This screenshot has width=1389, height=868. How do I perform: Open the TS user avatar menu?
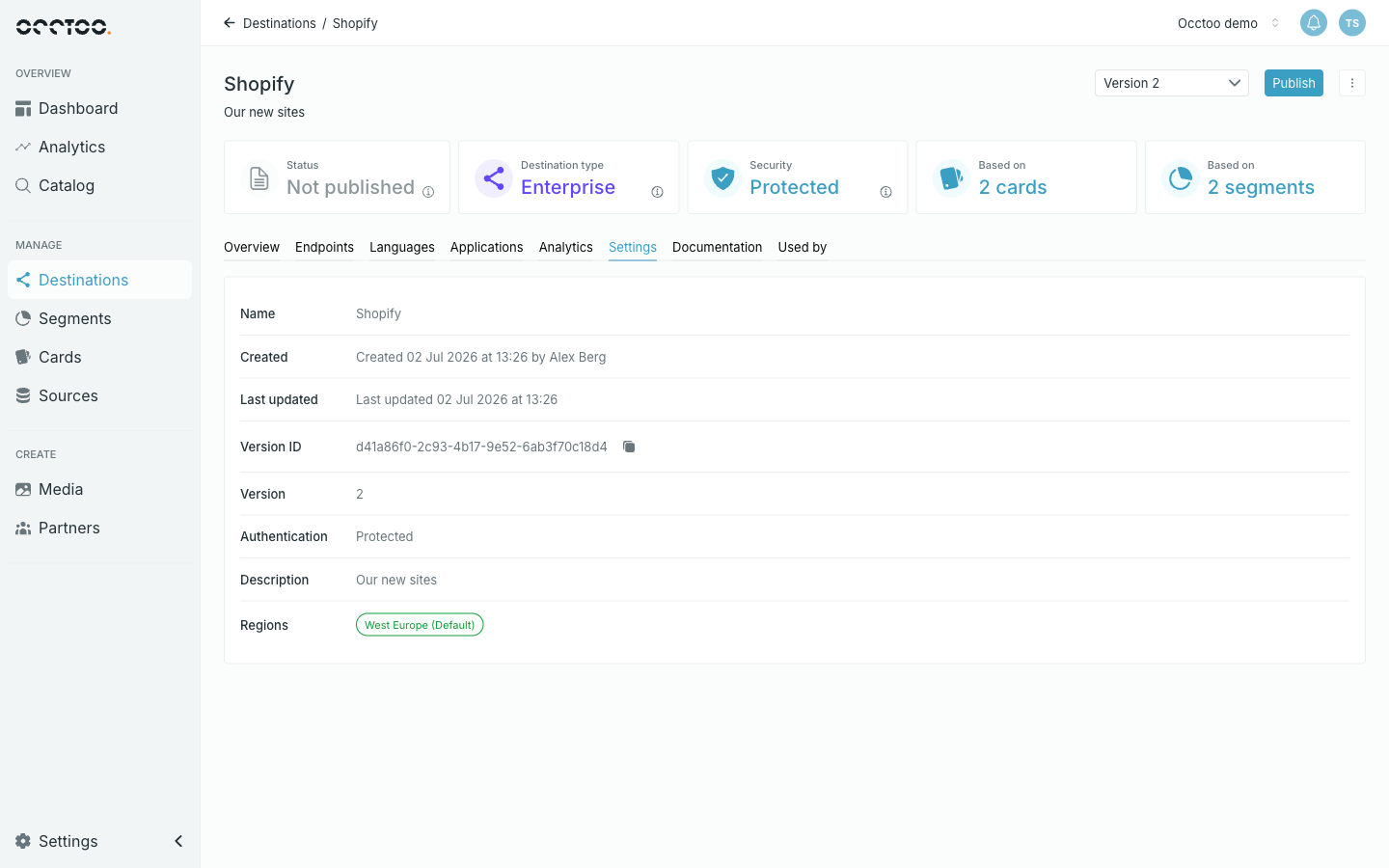click(x=1352, y=23)
